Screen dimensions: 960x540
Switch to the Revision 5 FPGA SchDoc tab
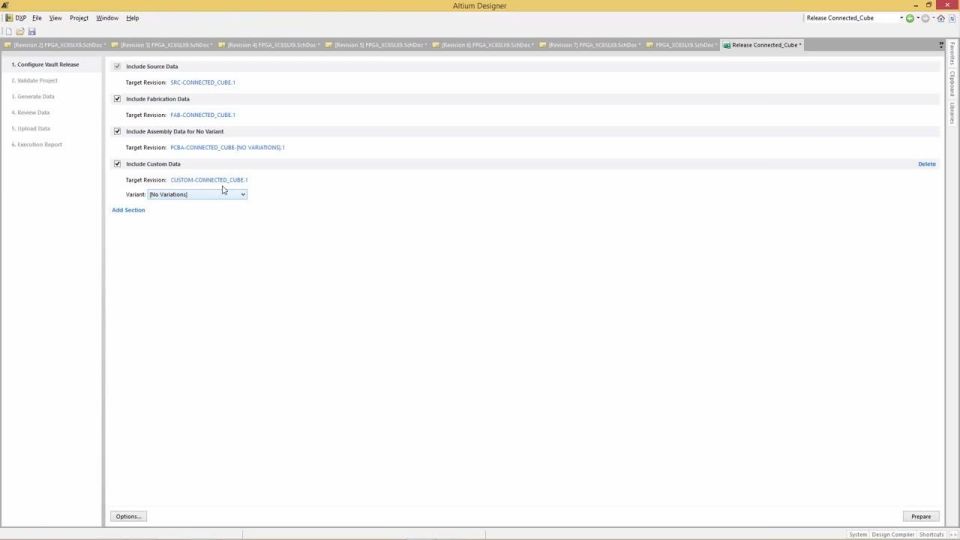377,45
